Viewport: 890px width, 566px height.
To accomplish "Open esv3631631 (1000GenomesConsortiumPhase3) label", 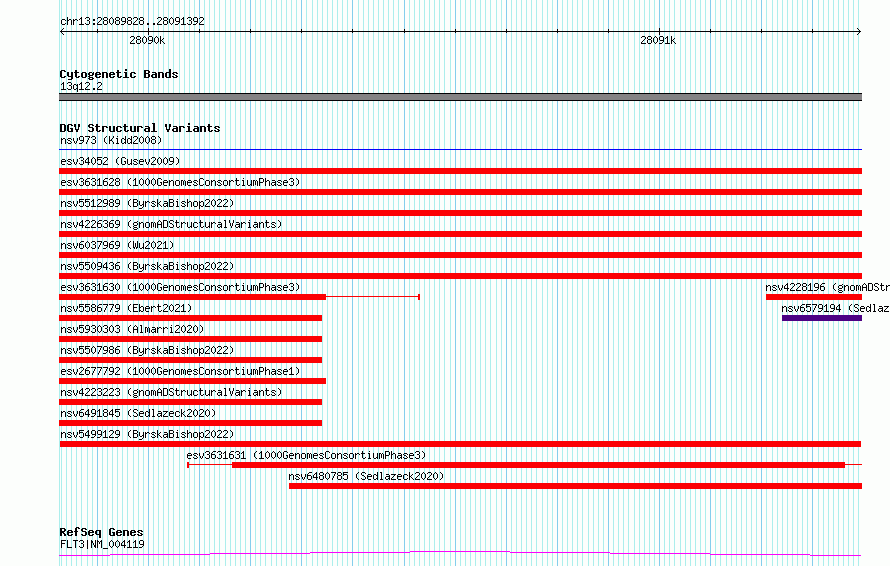I will pyautogui.click(x=306, y=455).
